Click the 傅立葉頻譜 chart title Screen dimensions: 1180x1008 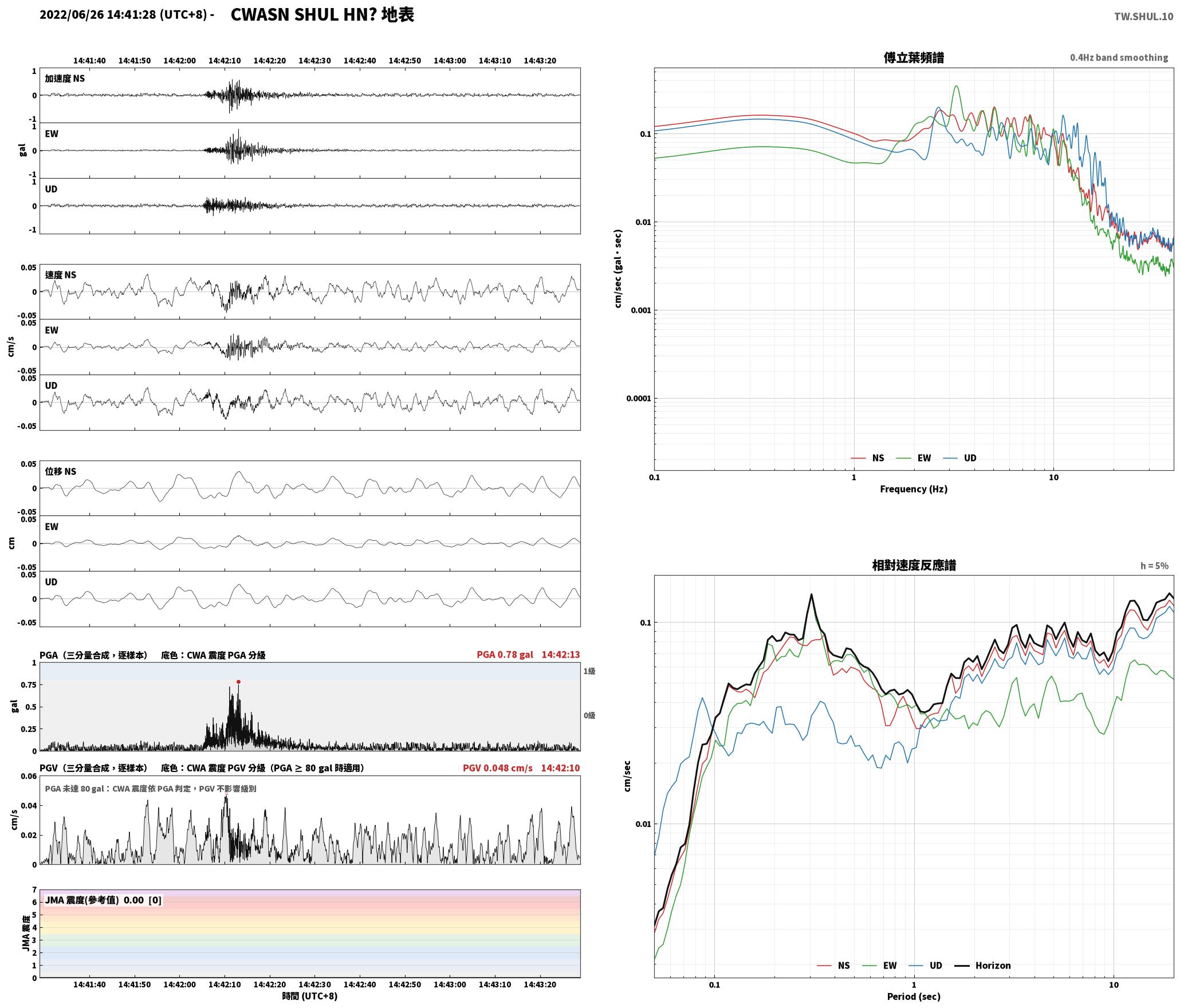(x=914, y=58)
